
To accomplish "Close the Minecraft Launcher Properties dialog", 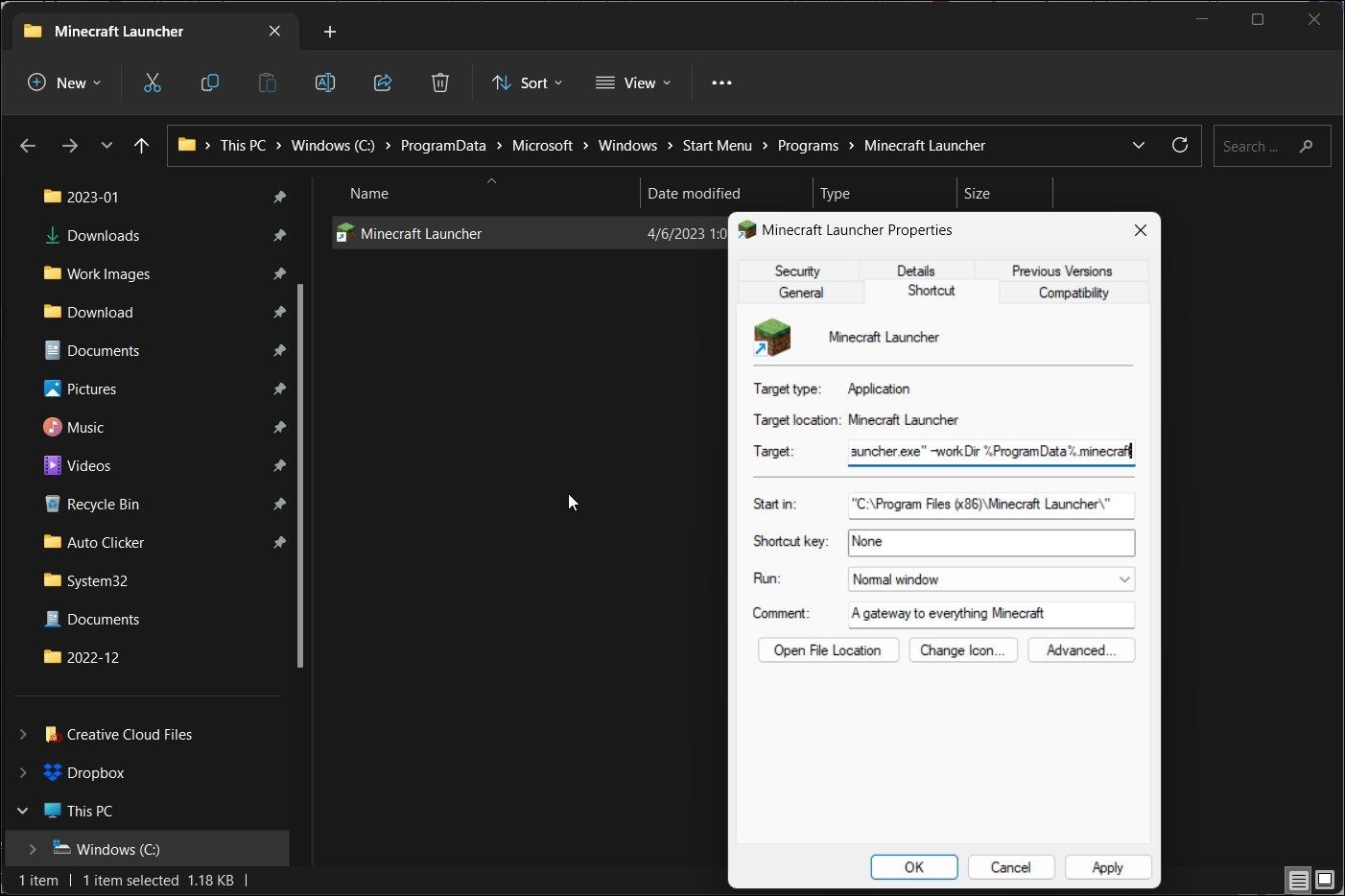I will (x=1141, y=230).
